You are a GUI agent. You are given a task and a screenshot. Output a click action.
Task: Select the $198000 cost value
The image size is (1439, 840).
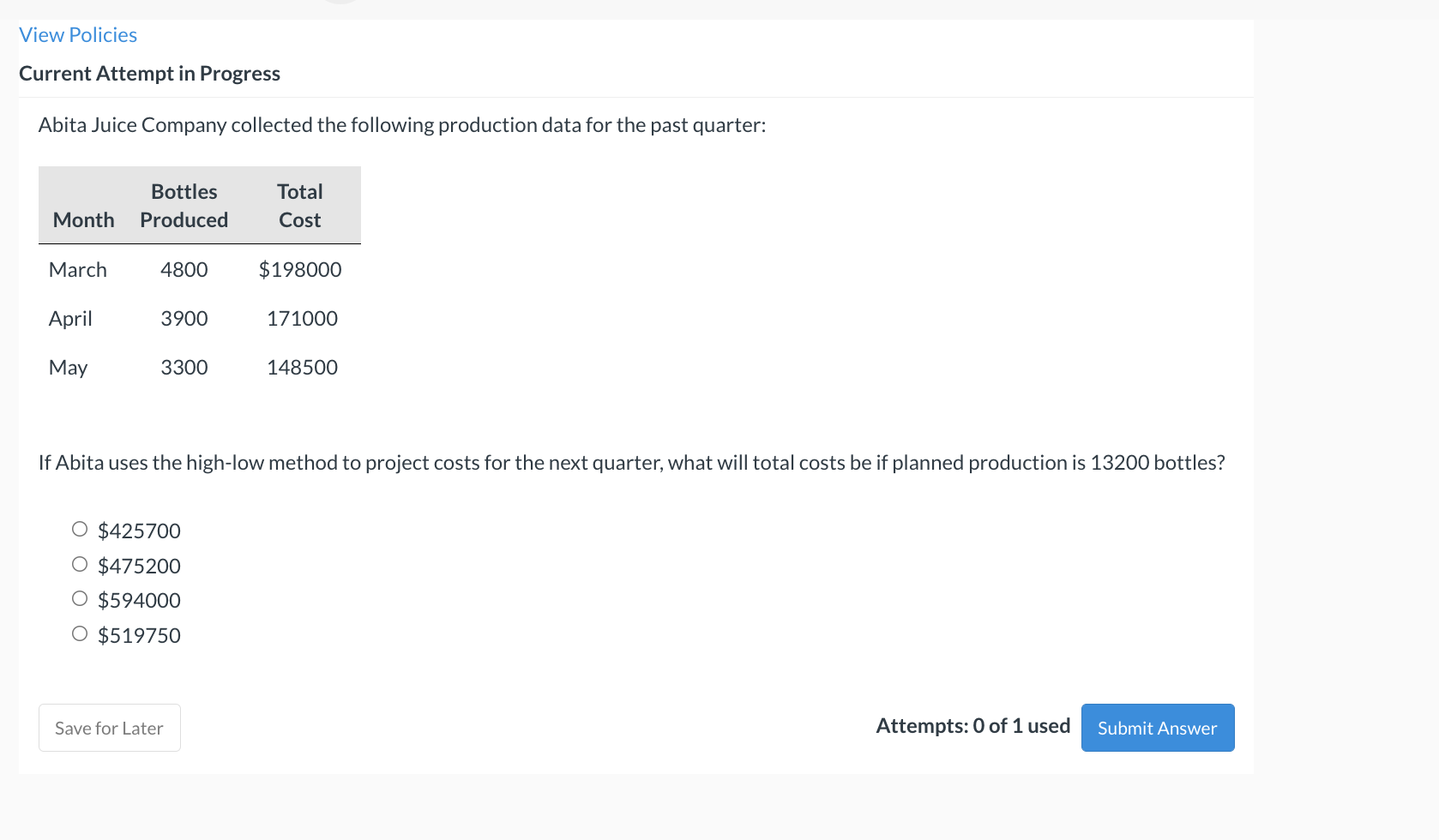(x=299, y=269)
